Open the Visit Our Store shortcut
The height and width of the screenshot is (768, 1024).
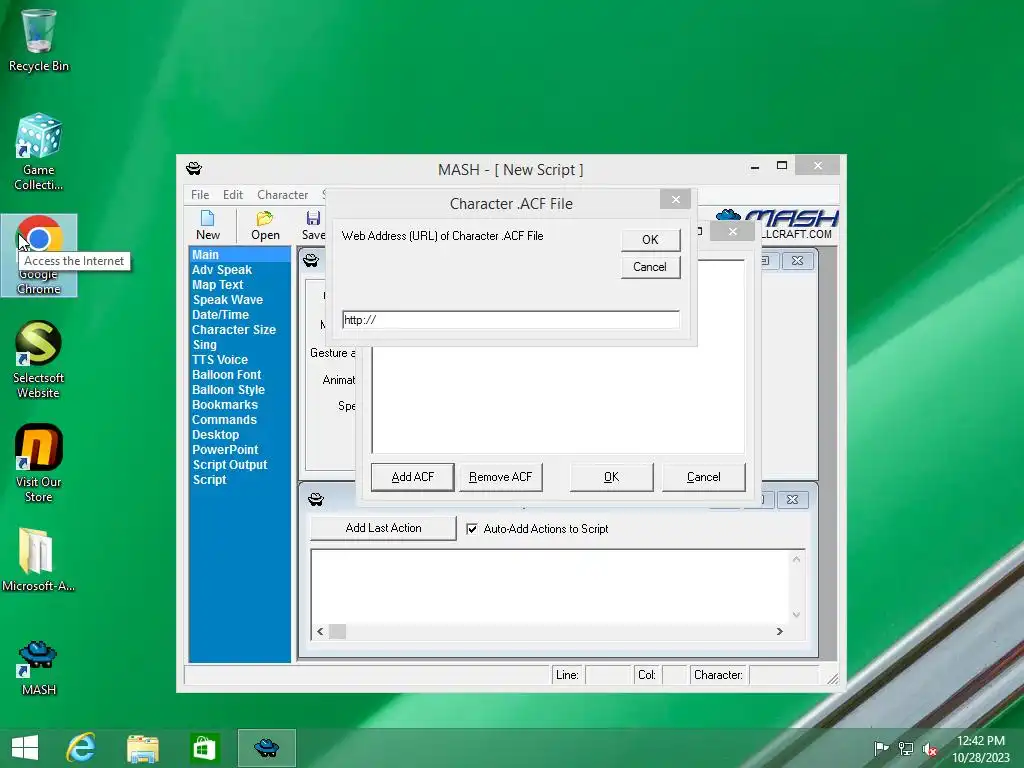point(39,463)
